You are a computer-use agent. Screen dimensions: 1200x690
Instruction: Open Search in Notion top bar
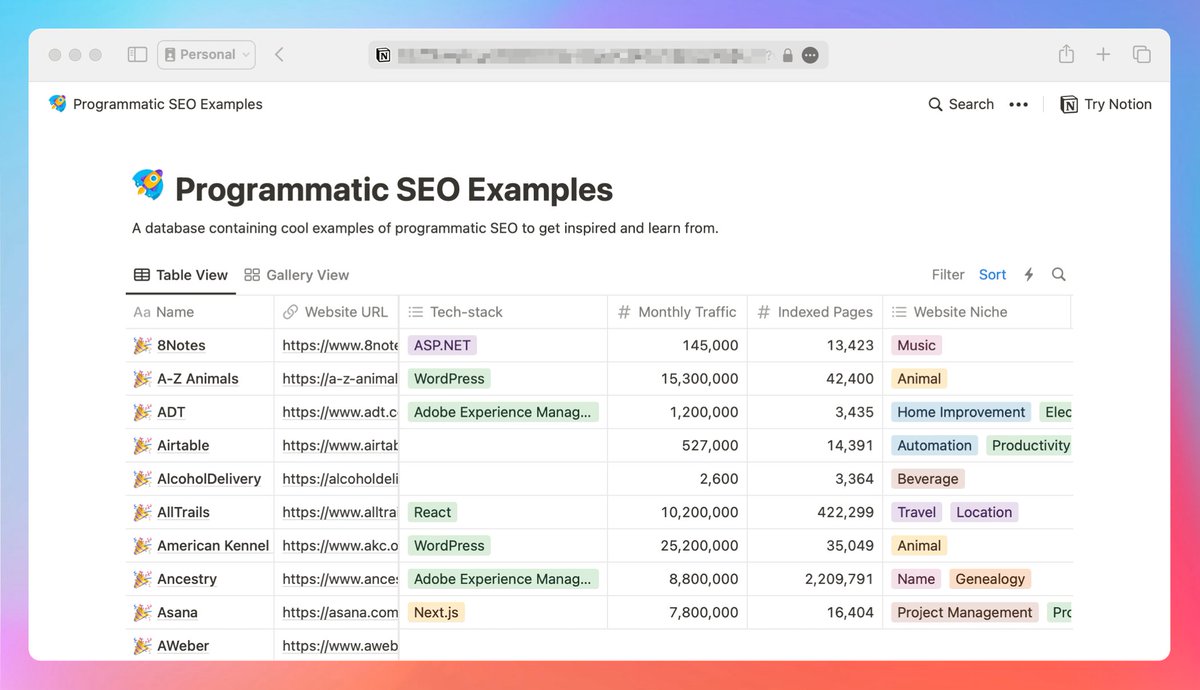click(x=961, y=104)
